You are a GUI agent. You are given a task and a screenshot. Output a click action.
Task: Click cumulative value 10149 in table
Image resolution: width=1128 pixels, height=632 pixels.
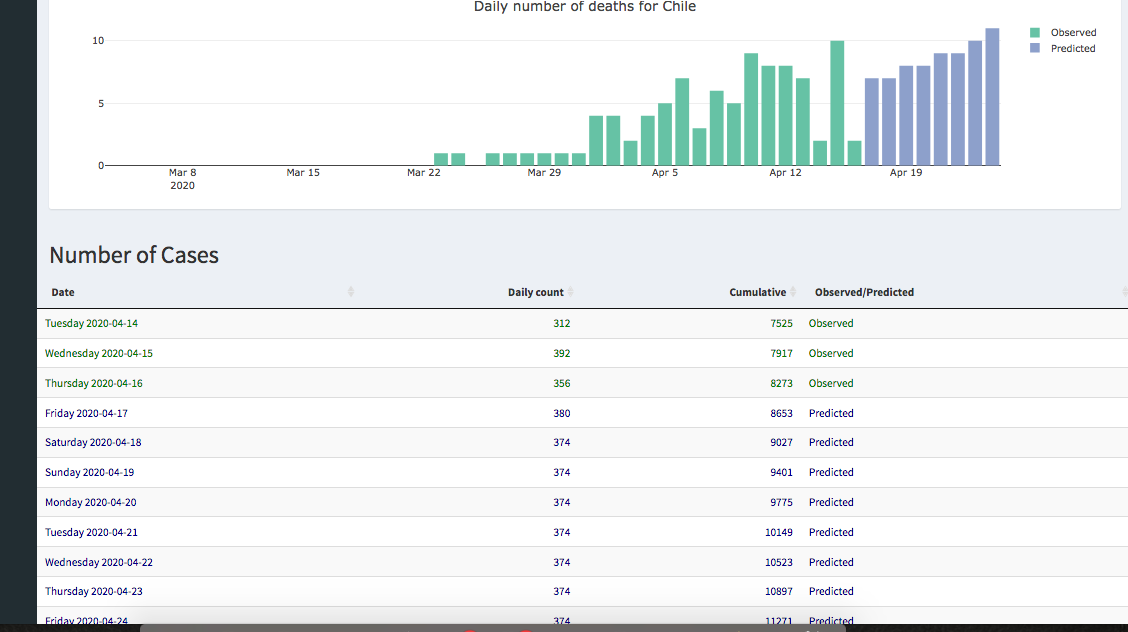[x=778, y=532]
